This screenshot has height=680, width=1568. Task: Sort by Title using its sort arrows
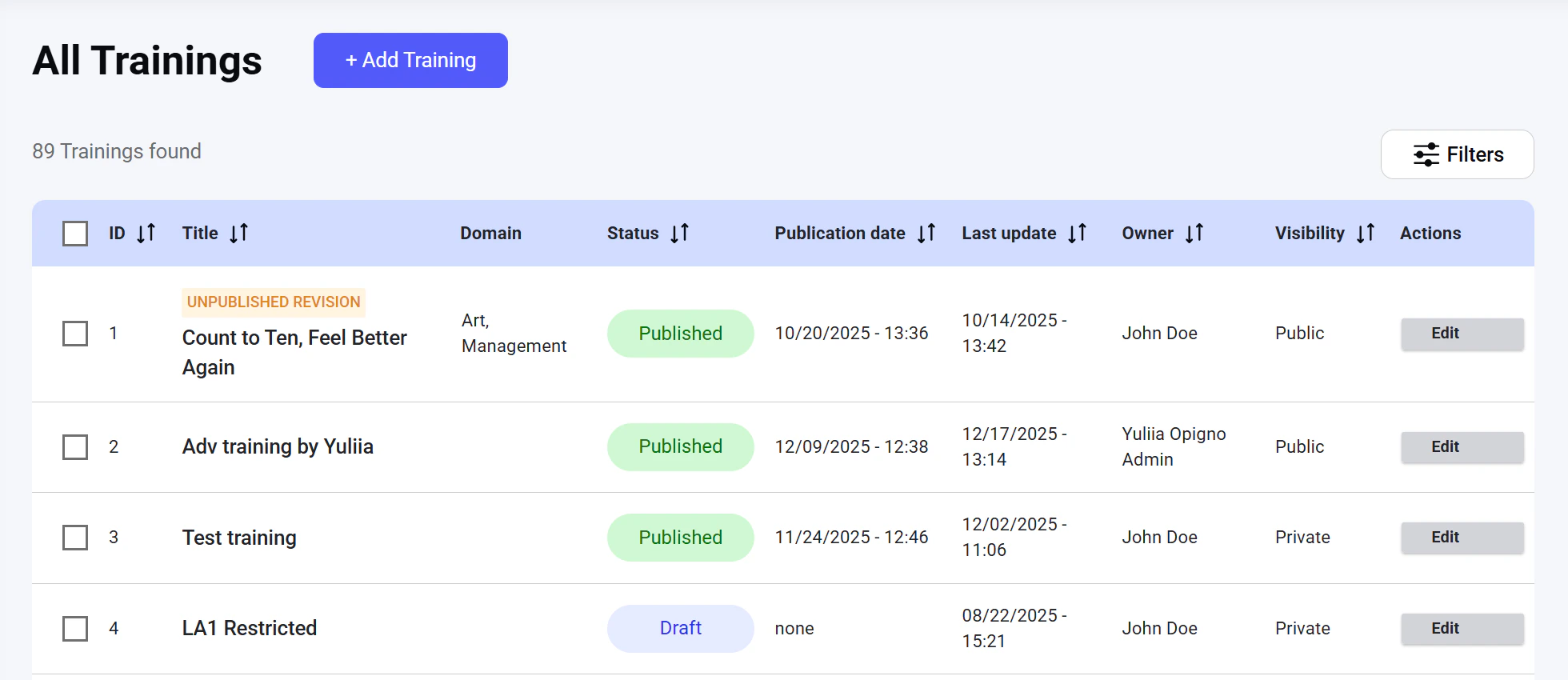pyautogui.click(x=238, y=233)
